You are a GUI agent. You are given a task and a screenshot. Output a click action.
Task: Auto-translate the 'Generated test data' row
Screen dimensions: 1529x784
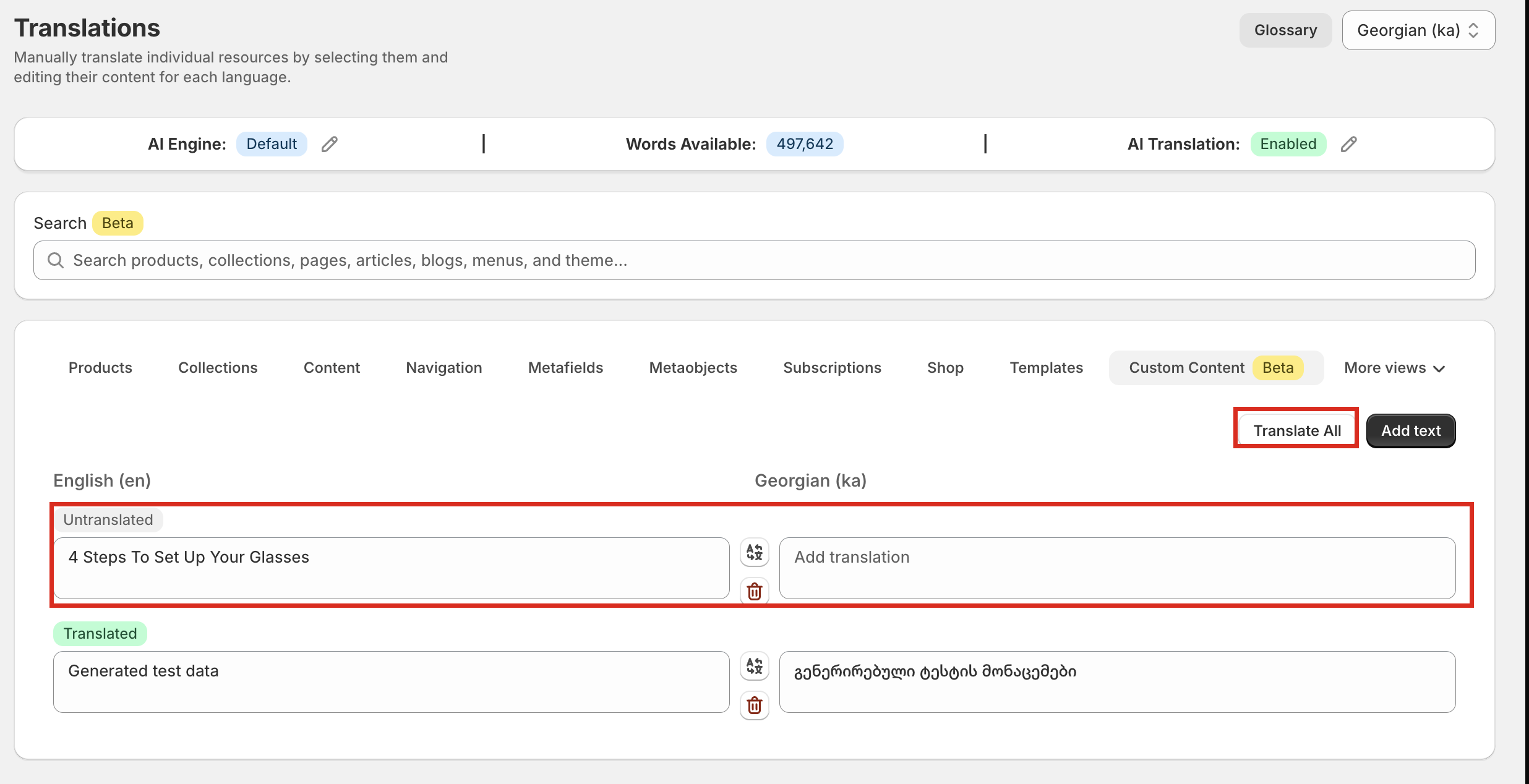point(755,666)
